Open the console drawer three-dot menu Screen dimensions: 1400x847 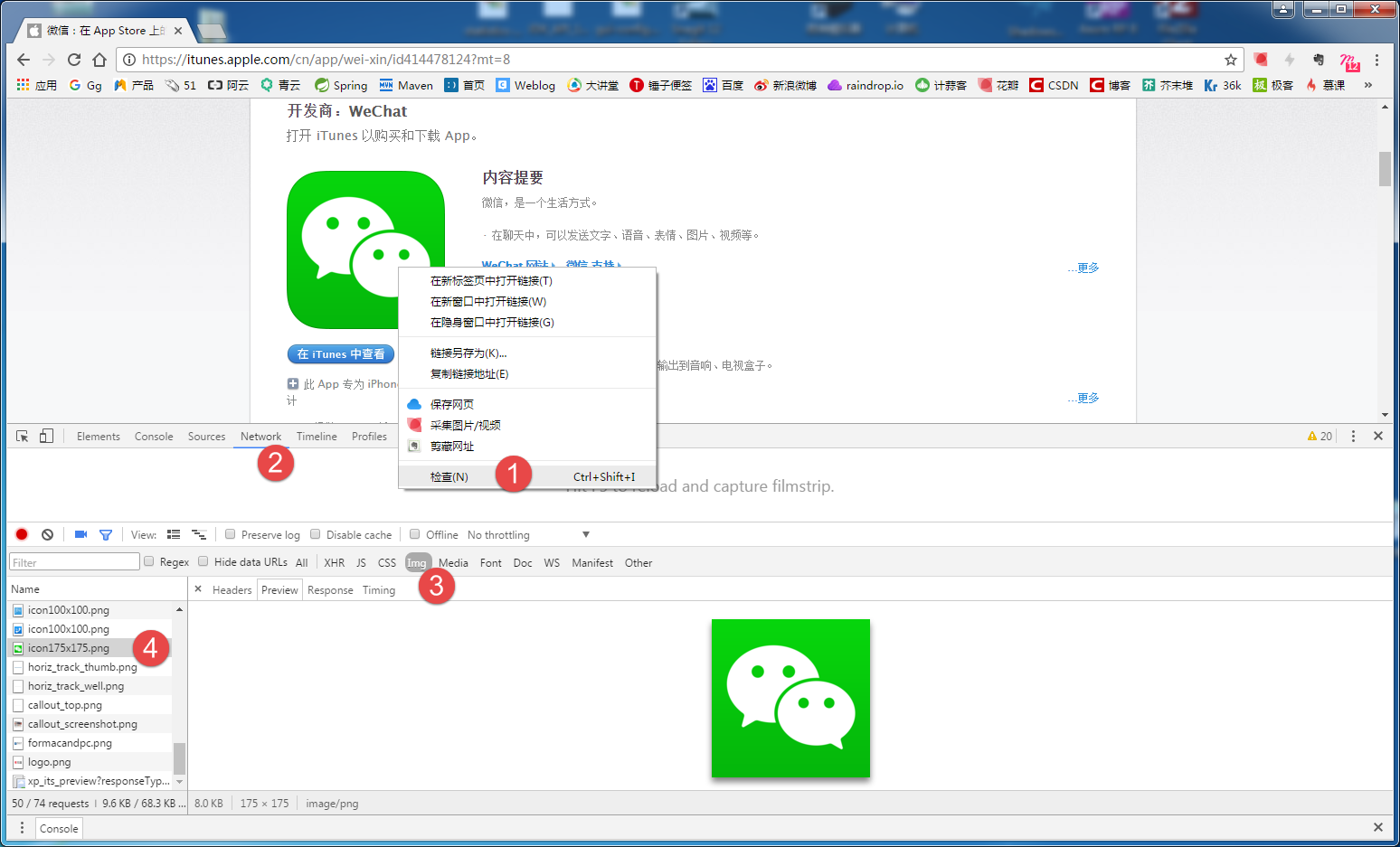click(23, 828)
